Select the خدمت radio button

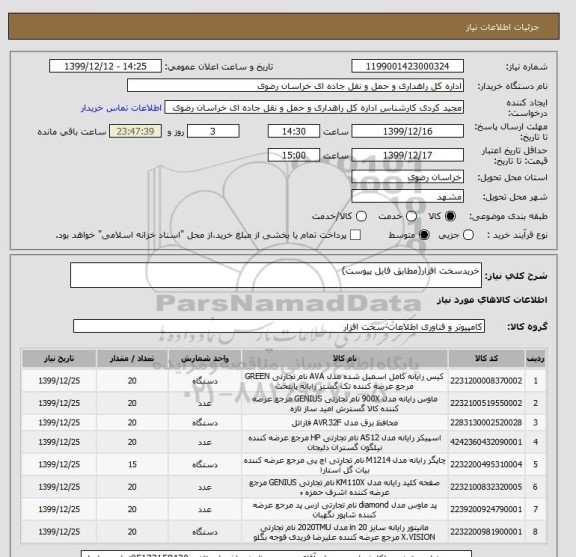pyautogui.click(x=411, y=216)
